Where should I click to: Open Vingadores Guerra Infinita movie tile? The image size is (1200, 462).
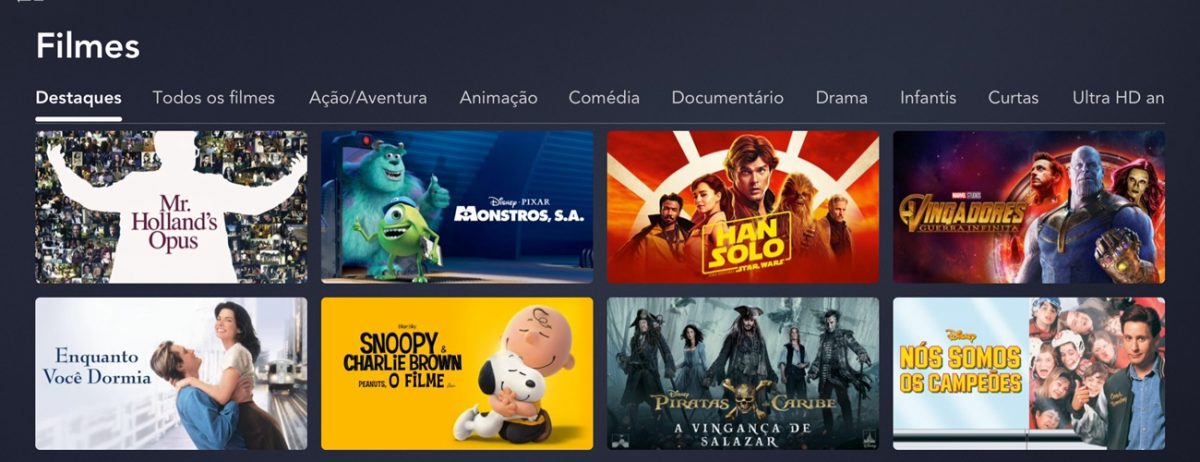[x=1029, y=207]
